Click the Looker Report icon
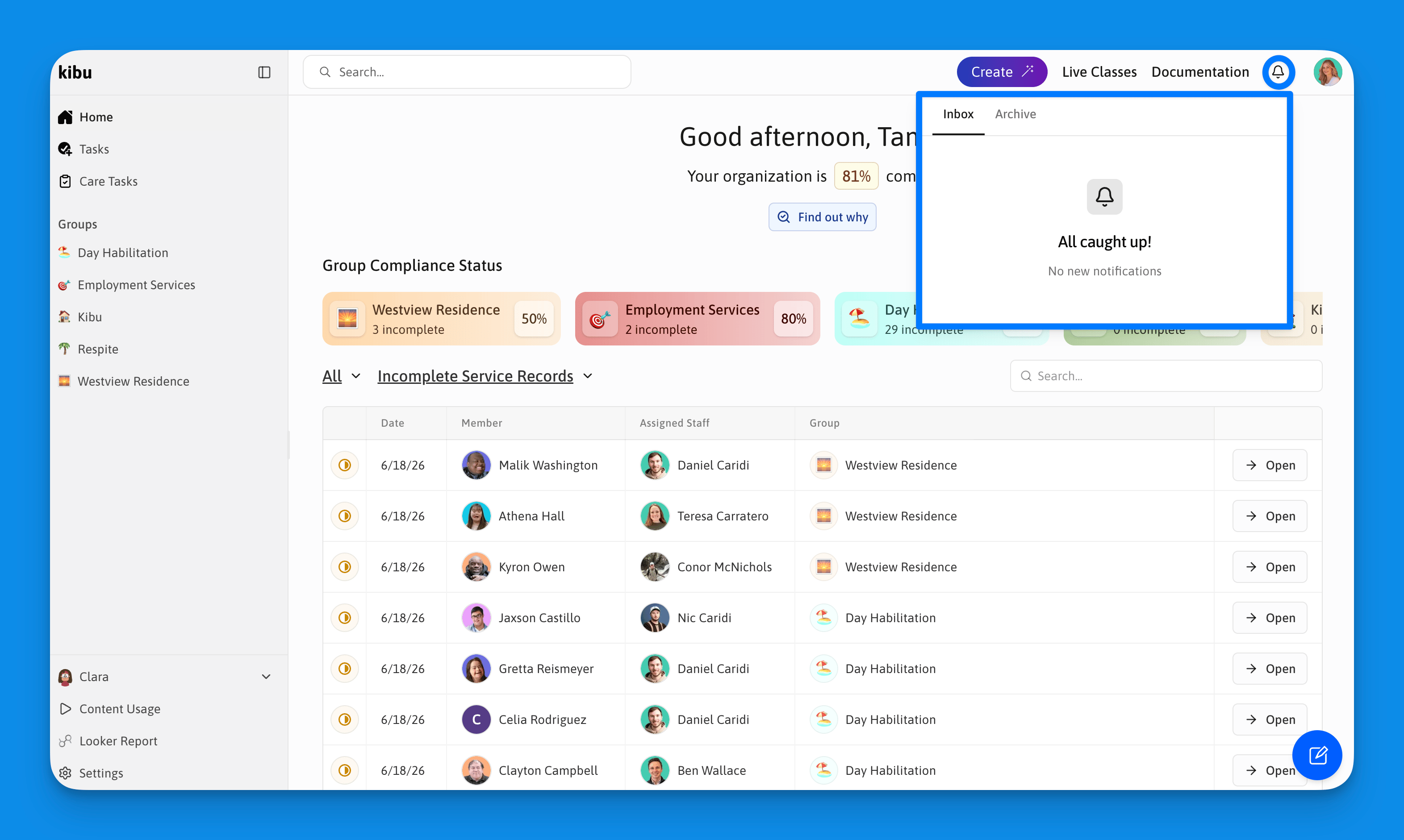This screenshot has height=840, width=1404. (x=65, y=741)
